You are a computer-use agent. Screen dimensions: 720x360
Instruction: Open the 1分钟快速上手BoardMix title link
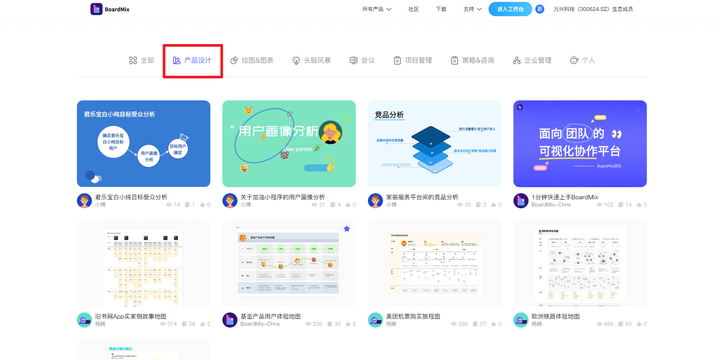[565, 197]
